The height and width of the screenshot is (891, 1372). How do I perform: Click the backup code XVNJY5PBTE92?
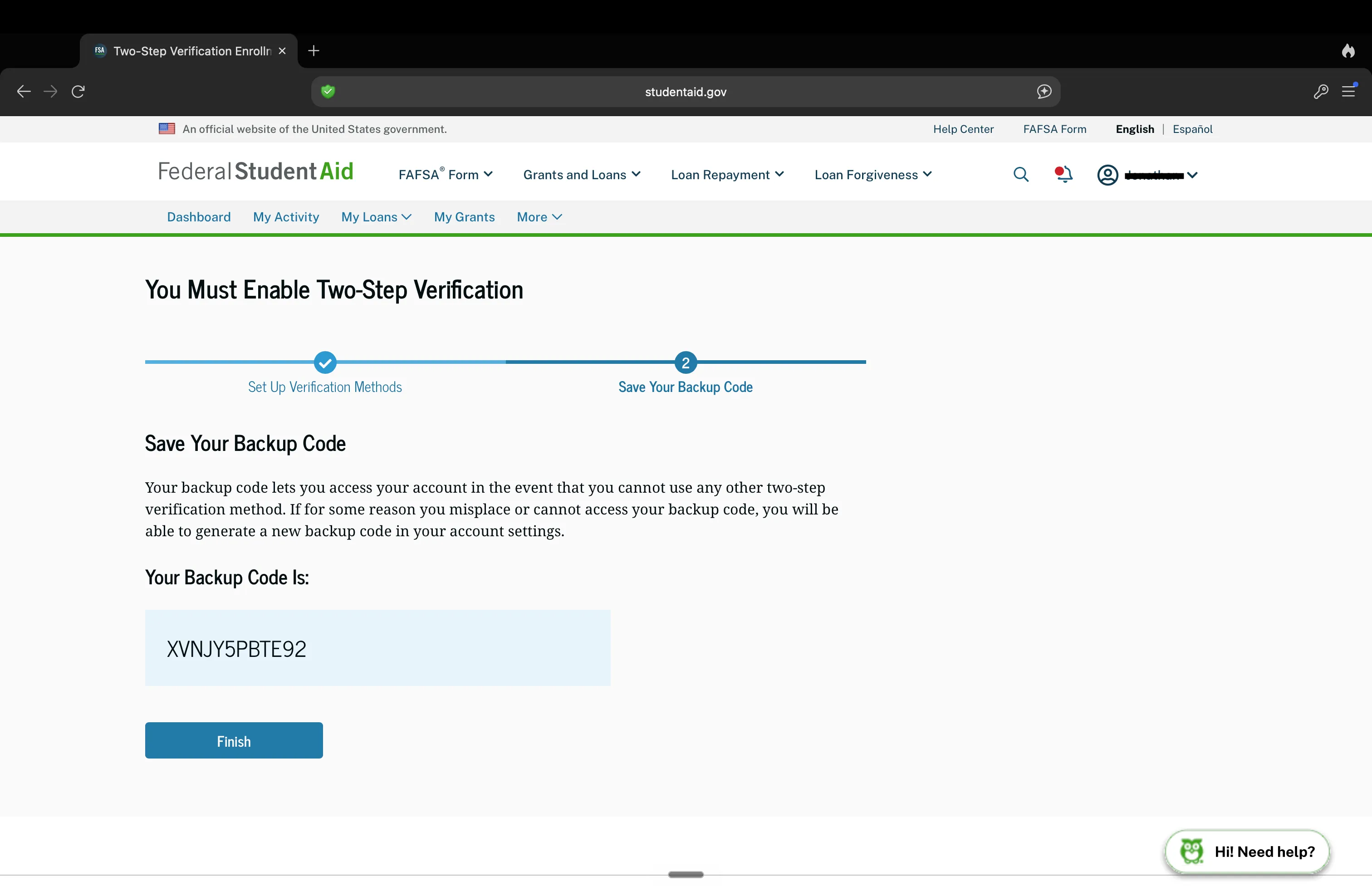pyautogui.click(x=236, y=649)
